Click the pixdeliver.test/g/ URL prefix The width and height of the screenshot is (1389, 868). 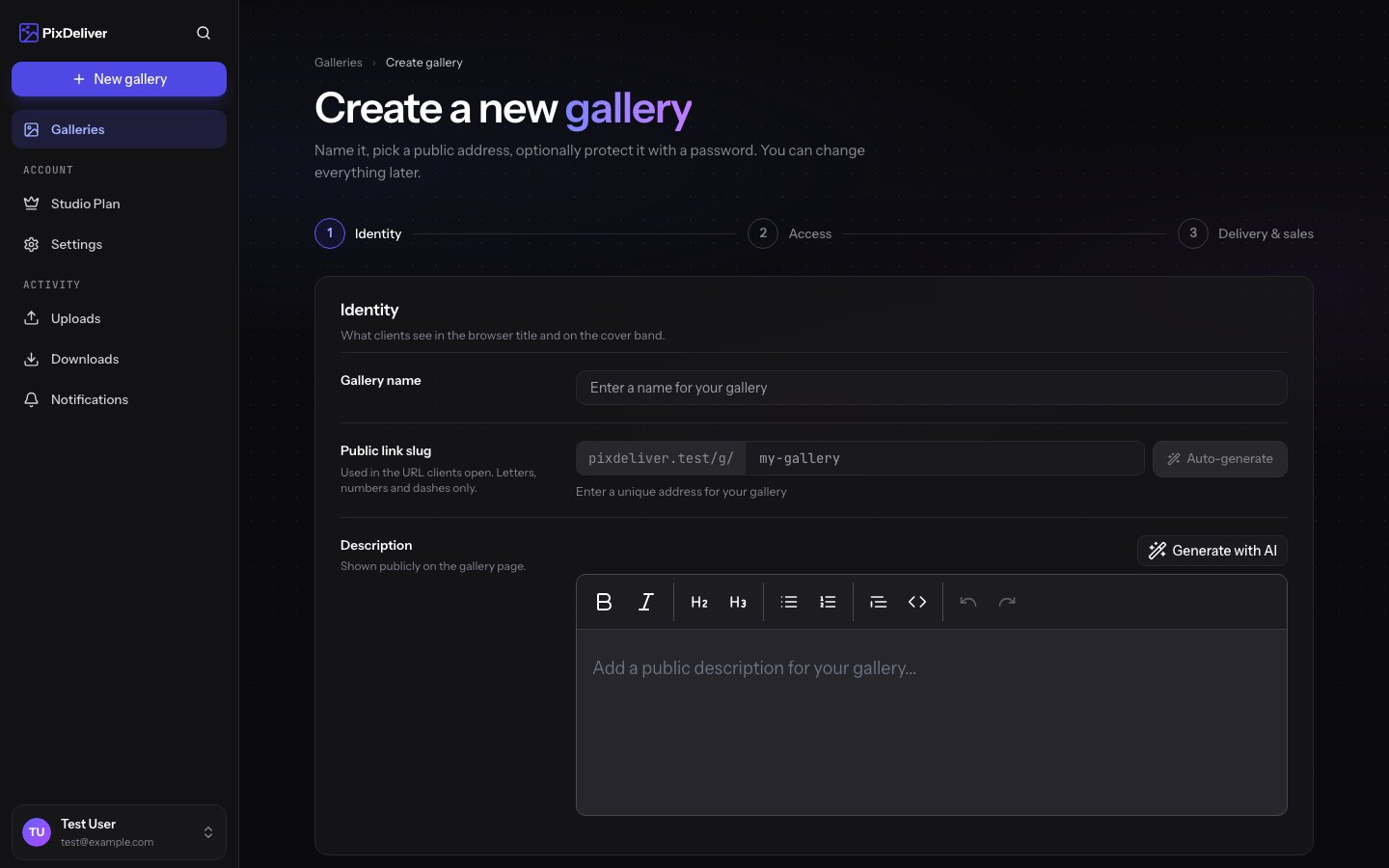click(x=661, y=458)
